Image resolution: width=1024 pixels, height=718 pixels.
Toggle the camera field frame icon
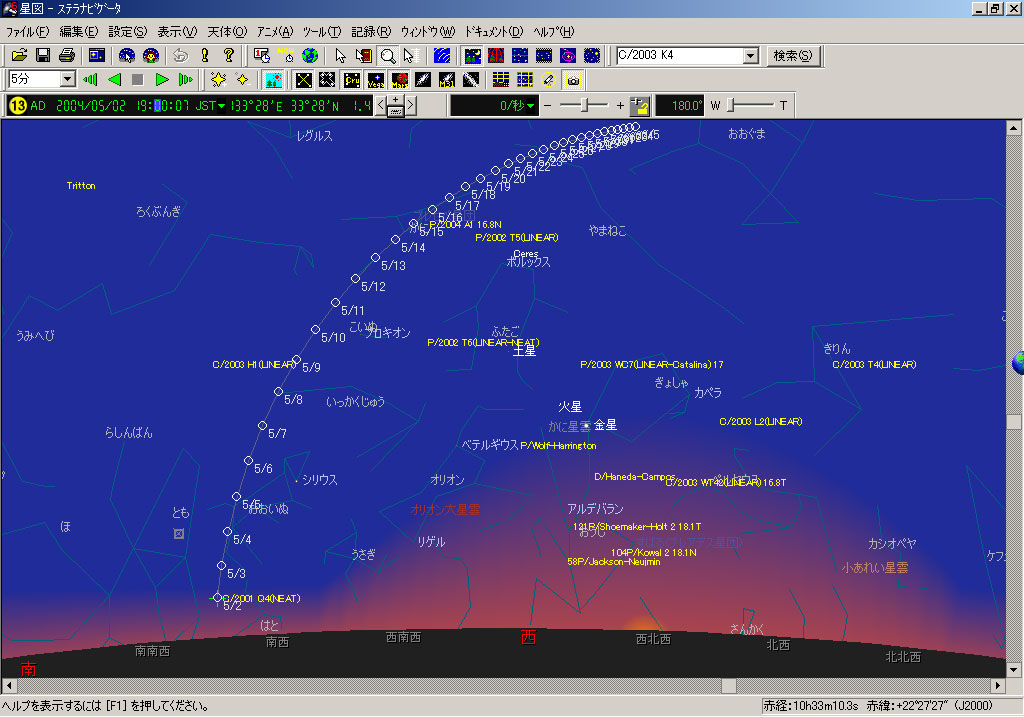click(573, 80)
